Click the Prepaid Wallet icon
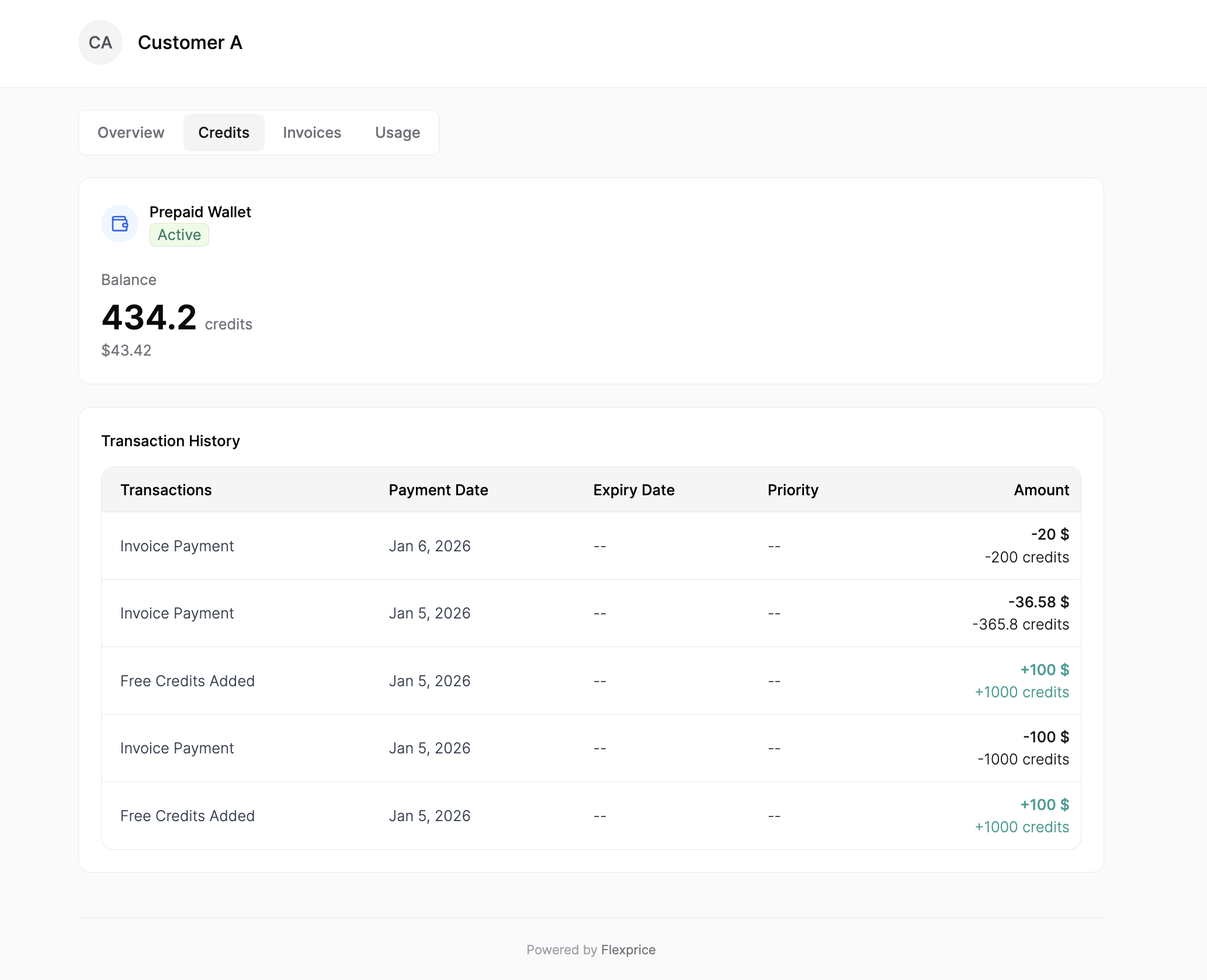Screen dimensions: 1207x980 click(x=120, y=224)
